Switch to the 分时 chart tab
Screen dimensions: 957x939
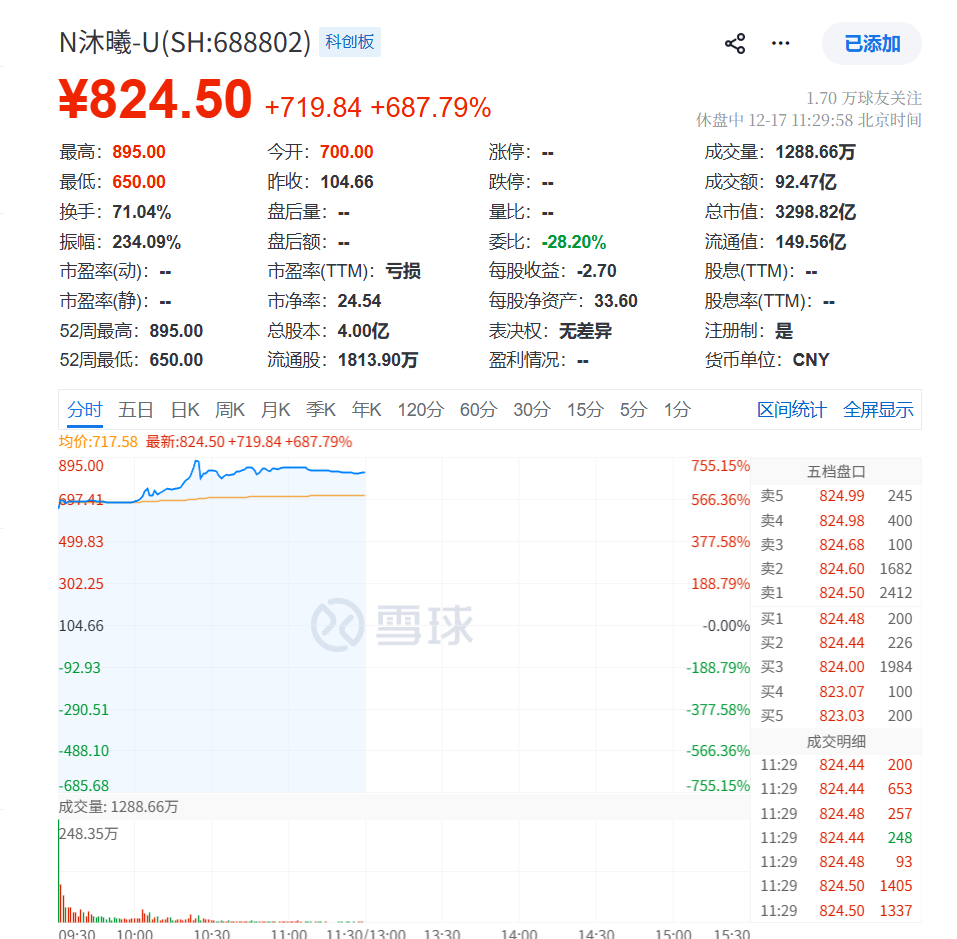coord(85,410)
